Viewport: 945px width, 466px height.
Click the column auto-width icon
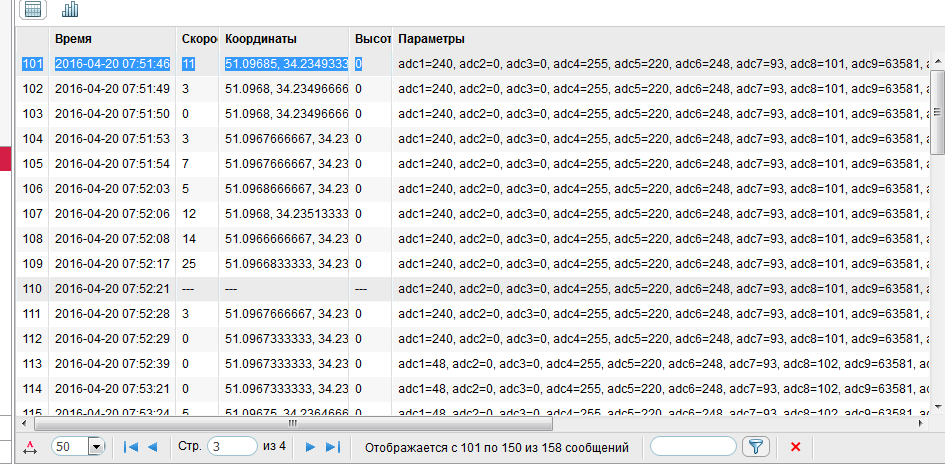[x=30, y=447]
